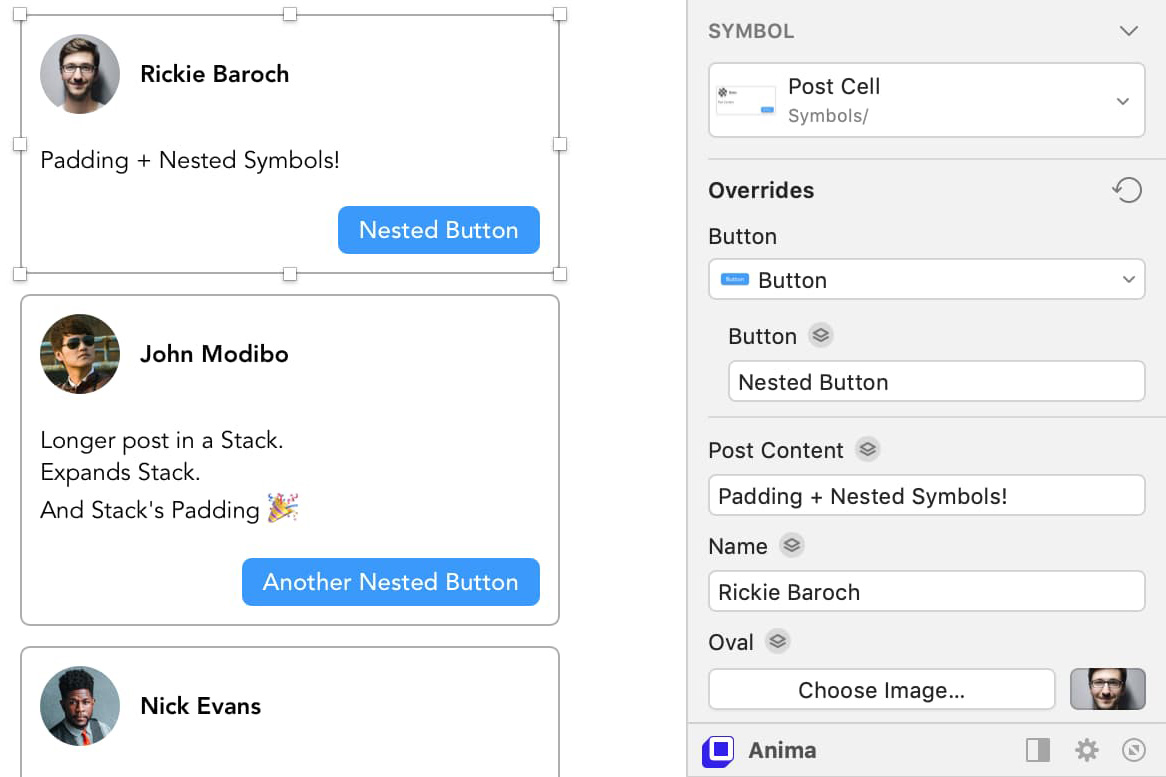
Task: Click the Anima logo icon
Action: tap(718, 751)
